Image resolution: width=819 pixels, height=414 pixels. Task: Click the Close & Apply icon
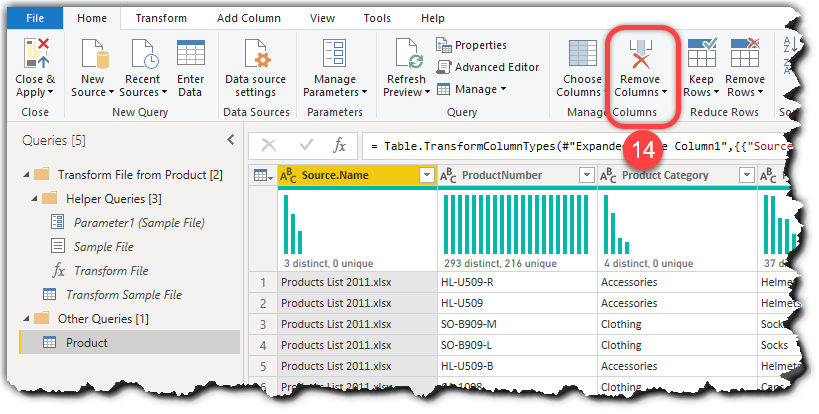37,53
